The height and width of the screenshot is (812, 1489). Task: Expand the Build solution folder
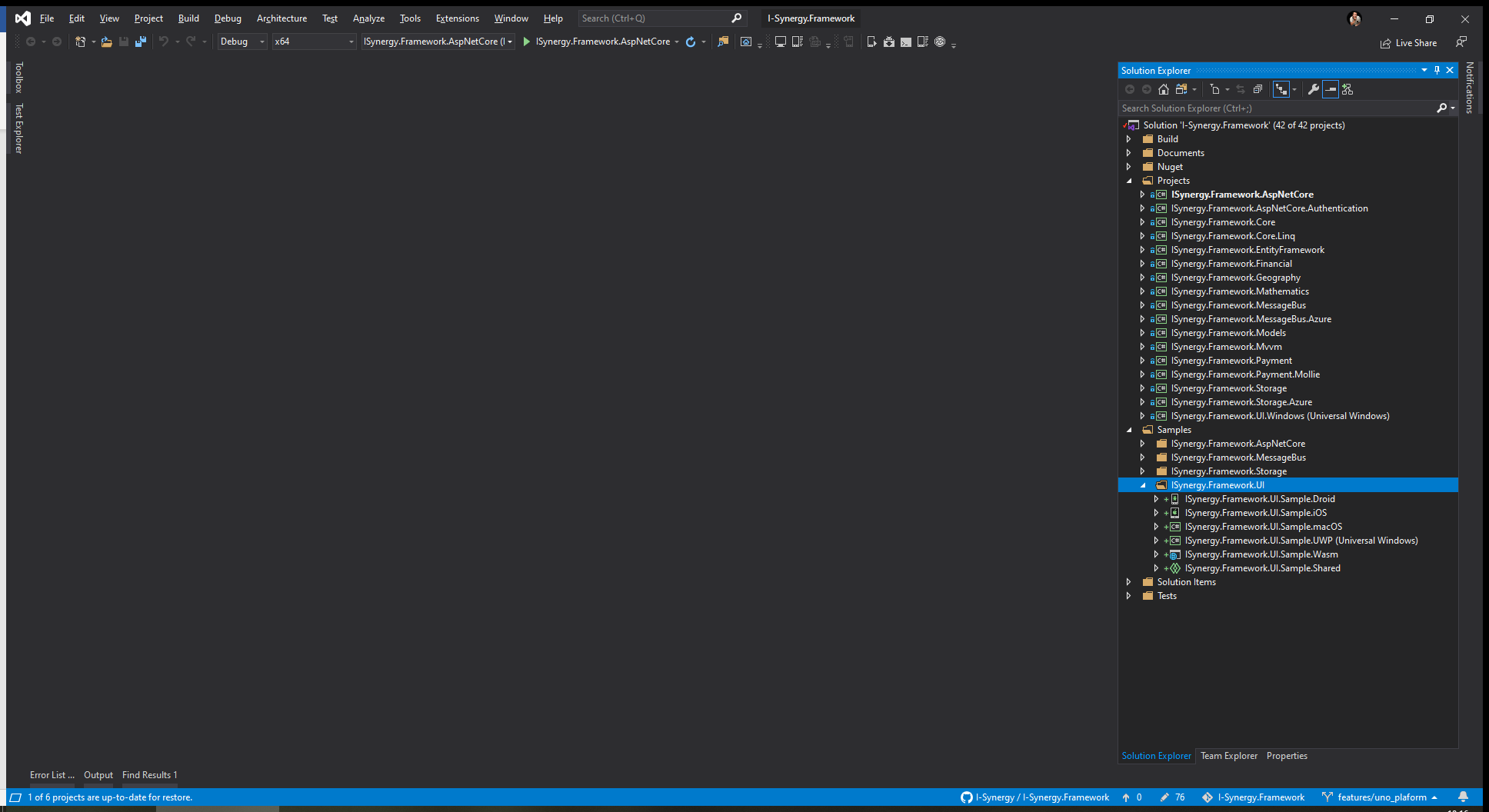click(1129, 139)
